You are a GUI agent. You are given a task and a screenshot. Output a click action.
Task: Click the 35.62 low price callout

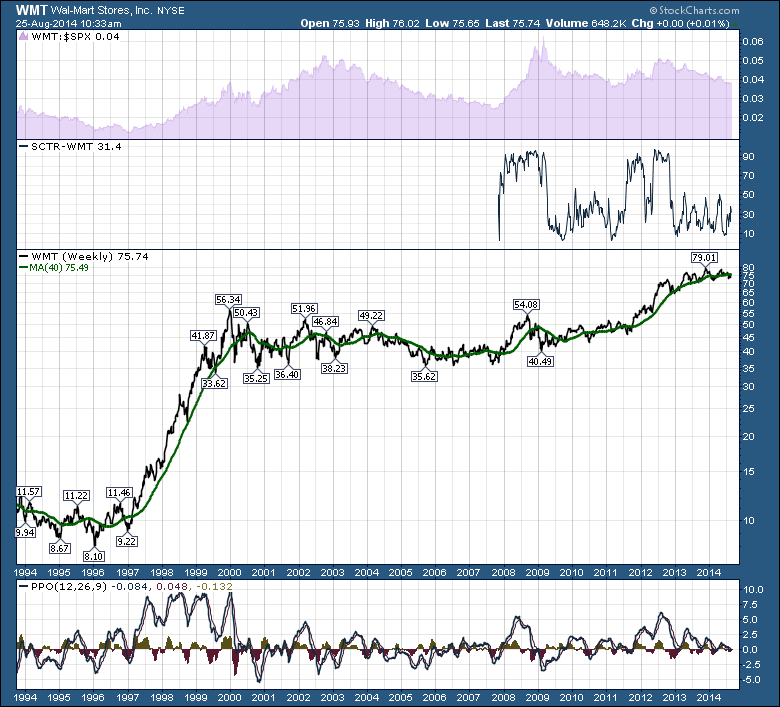[425, 376]
